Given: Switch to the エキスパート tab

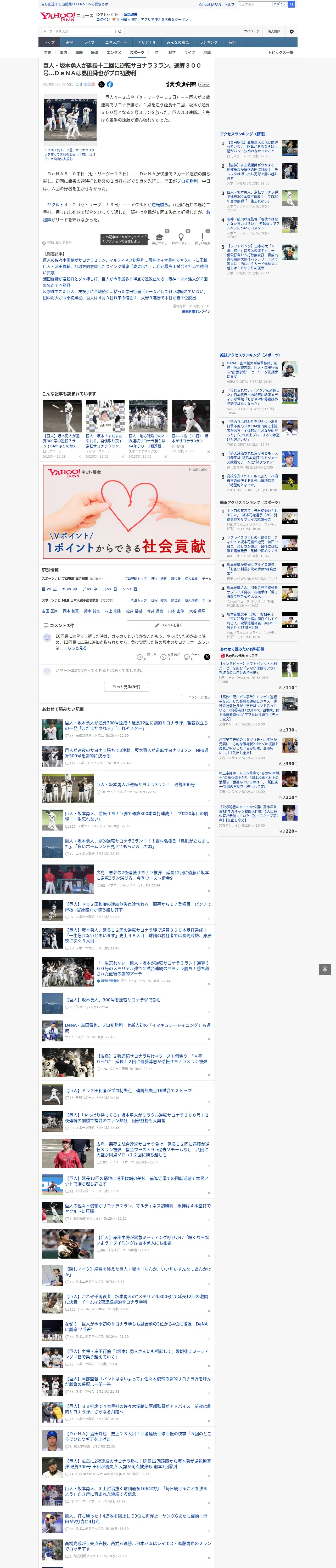Looking at the screenshot, I should (x=116, y=43).
